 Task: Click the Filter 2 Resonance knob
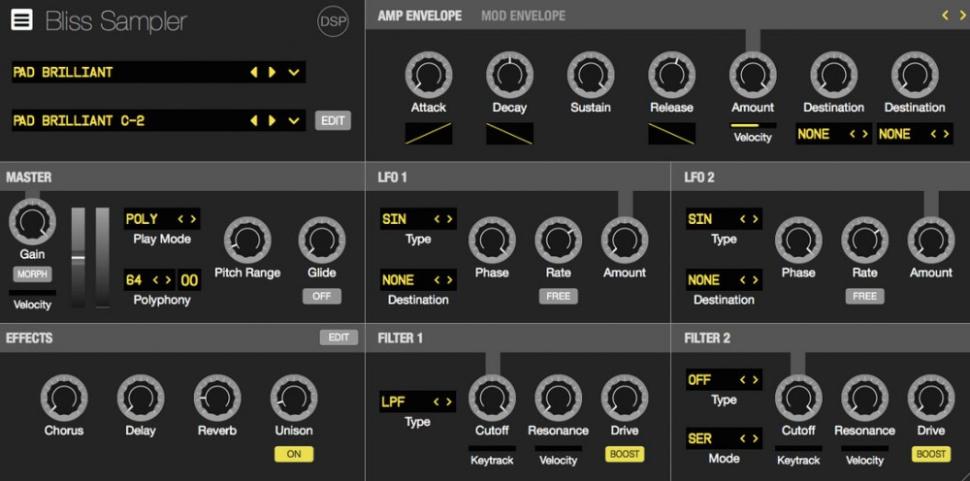(865, 398)
